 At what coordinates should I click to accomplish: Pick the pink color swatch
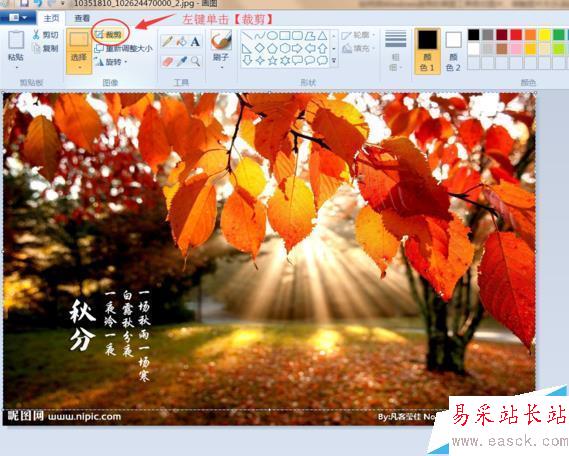(516, 49)
